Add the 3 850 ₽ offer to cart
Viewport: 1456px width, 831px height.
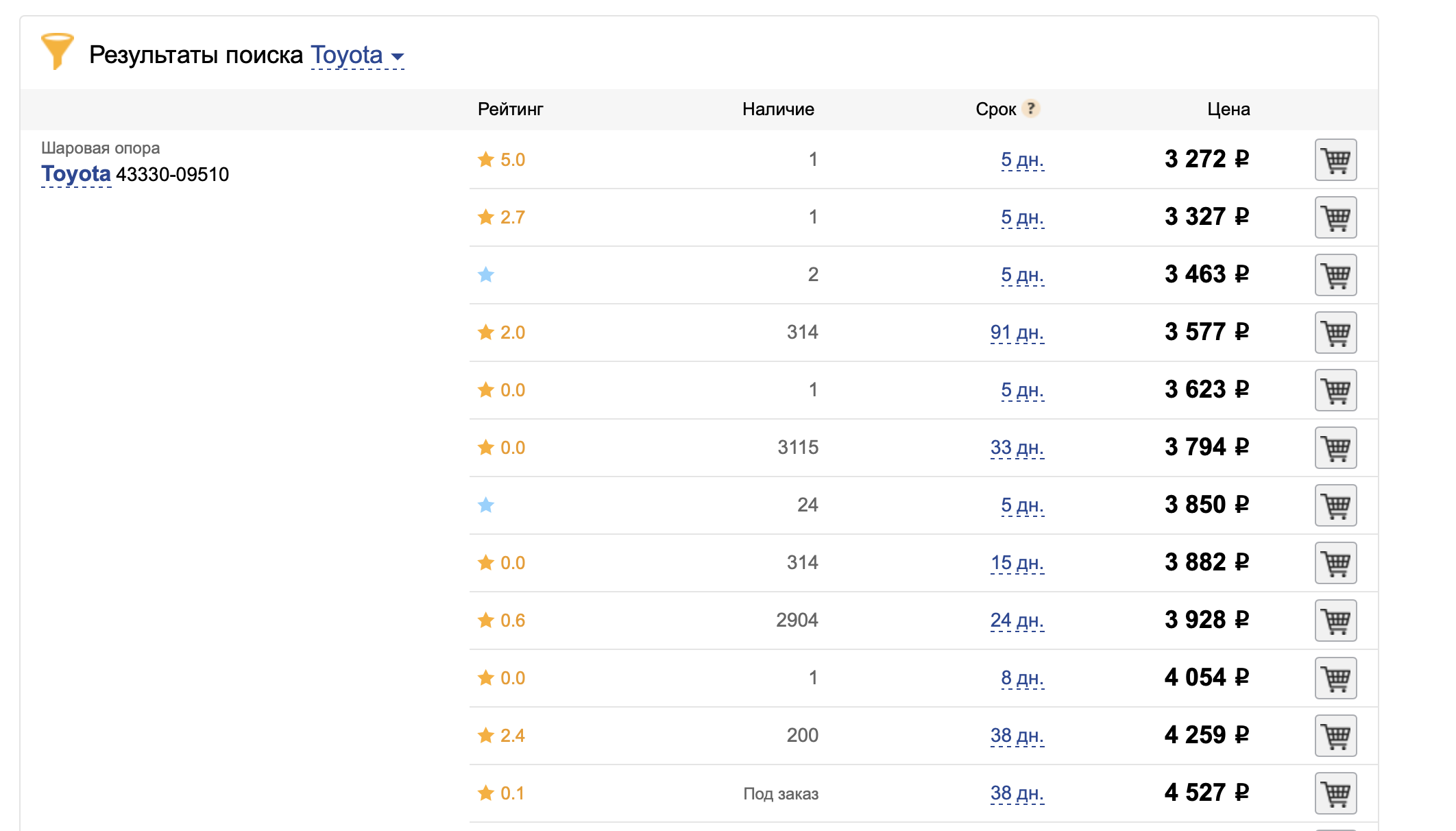[1335, 505]
